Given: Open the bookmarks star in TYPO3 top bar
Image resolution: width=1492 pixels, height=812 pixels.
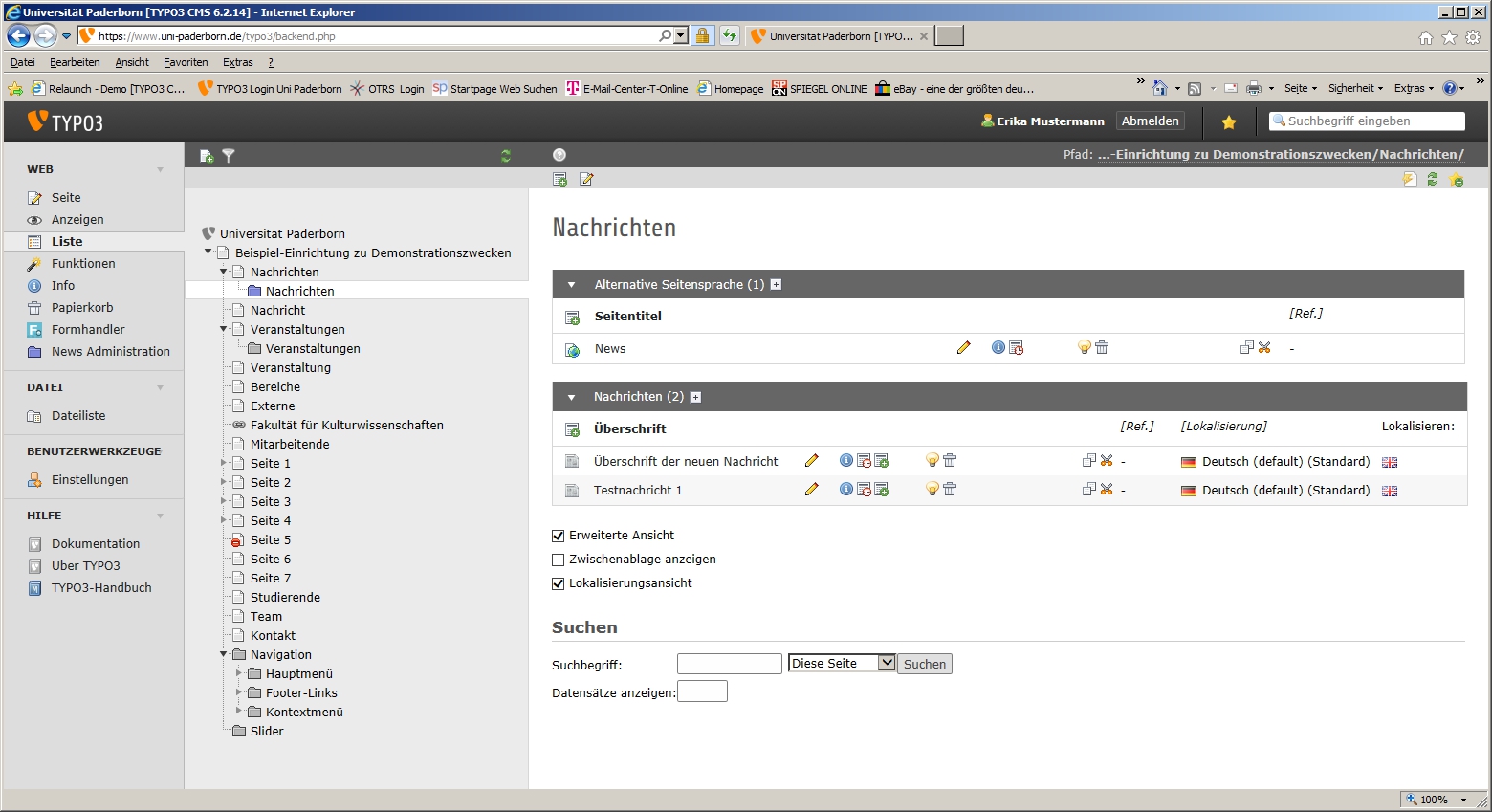Looking at the screenshot, I should [1229, 122].
